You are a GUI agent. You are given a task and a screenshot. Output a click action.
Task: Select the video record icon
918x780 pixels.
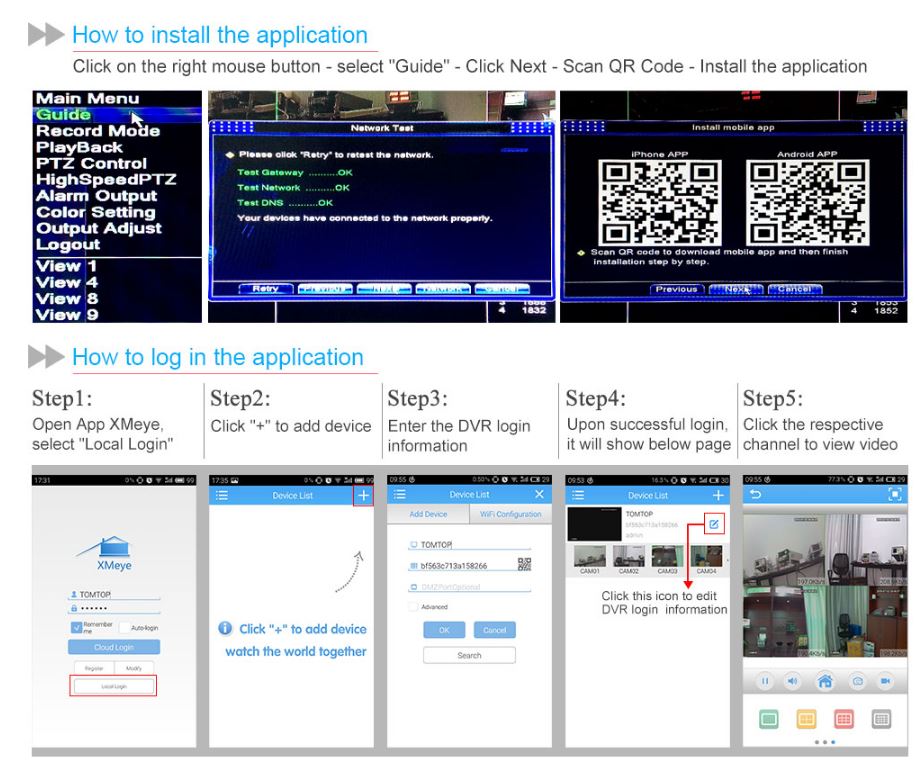887,681
